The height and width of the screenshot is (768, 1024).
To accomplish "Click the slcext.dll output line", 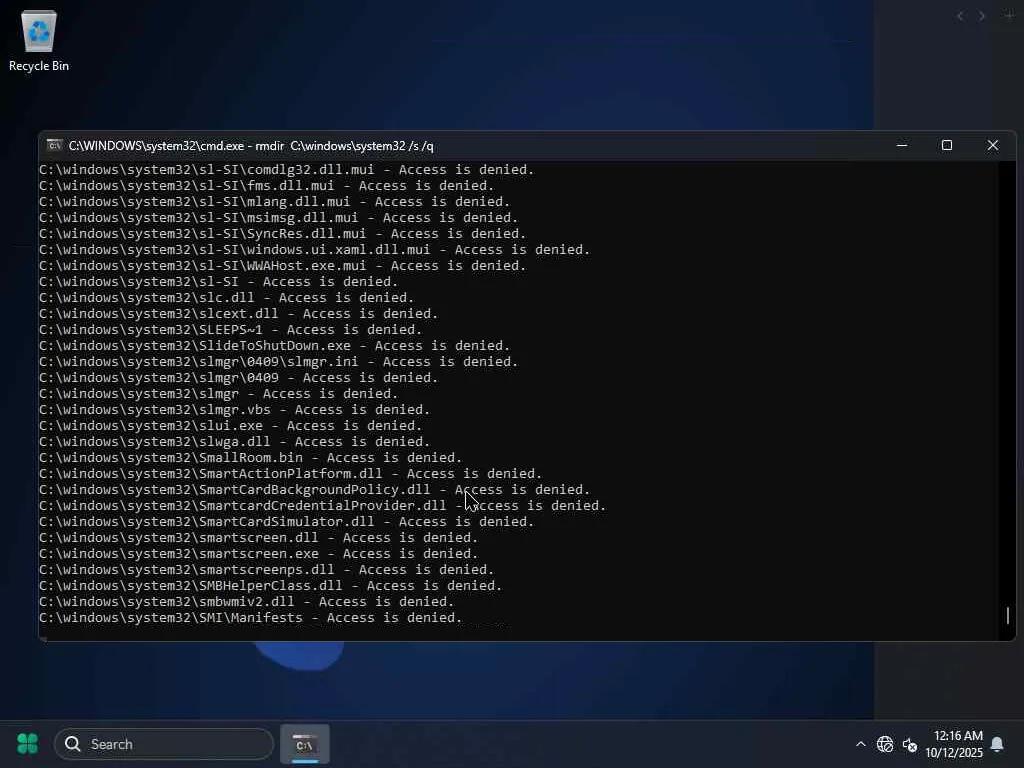I will click(238, 313).
